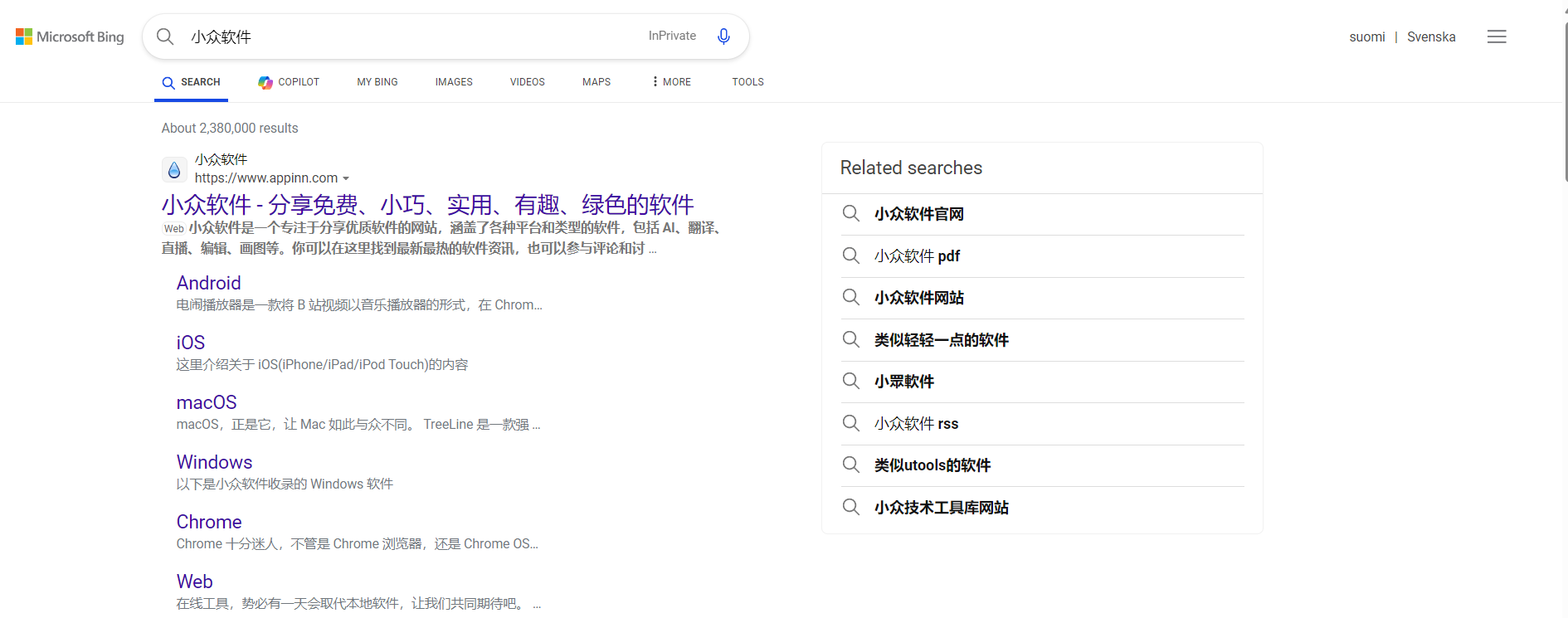The width and height of the screenshot is (1568, 618).
Task: Open the Android sitelink
Action: [208, 283]
